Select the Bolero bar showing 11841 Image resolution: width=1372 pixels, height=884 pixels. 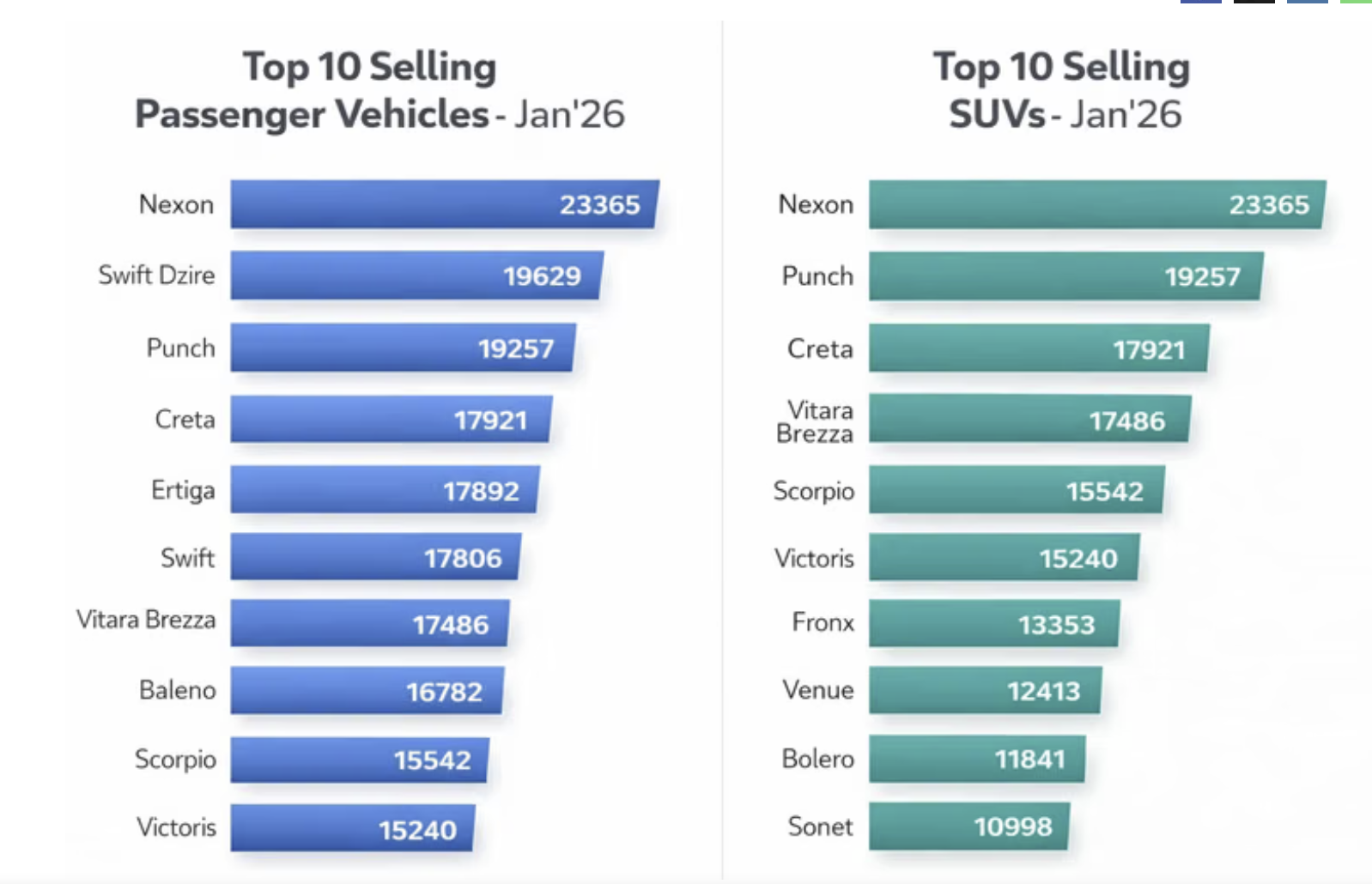tap(976, 759)
